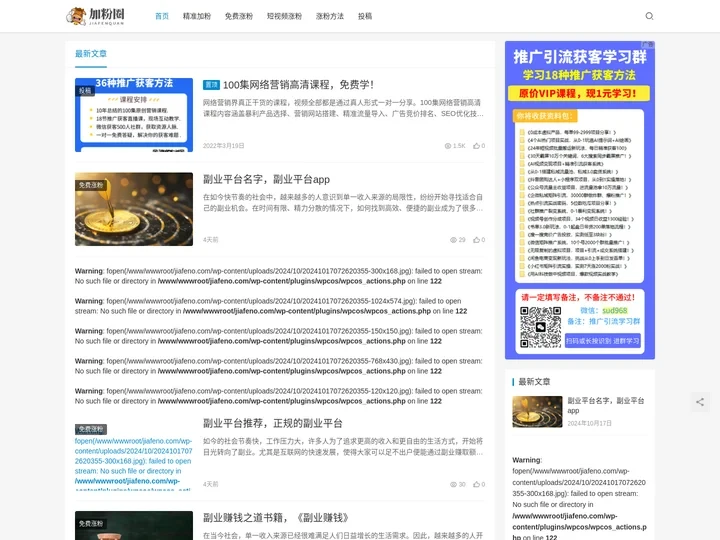Viewport: 720px width, 540px height.
Task: Click view count icon of 副业平台名字 article
Action: 453,240
